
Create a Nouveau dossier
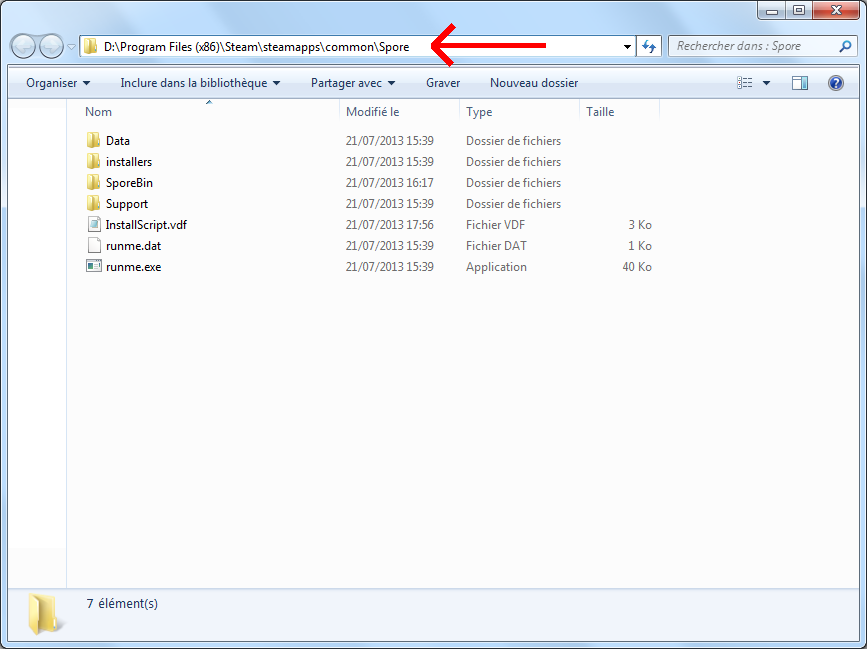(534, 83)
